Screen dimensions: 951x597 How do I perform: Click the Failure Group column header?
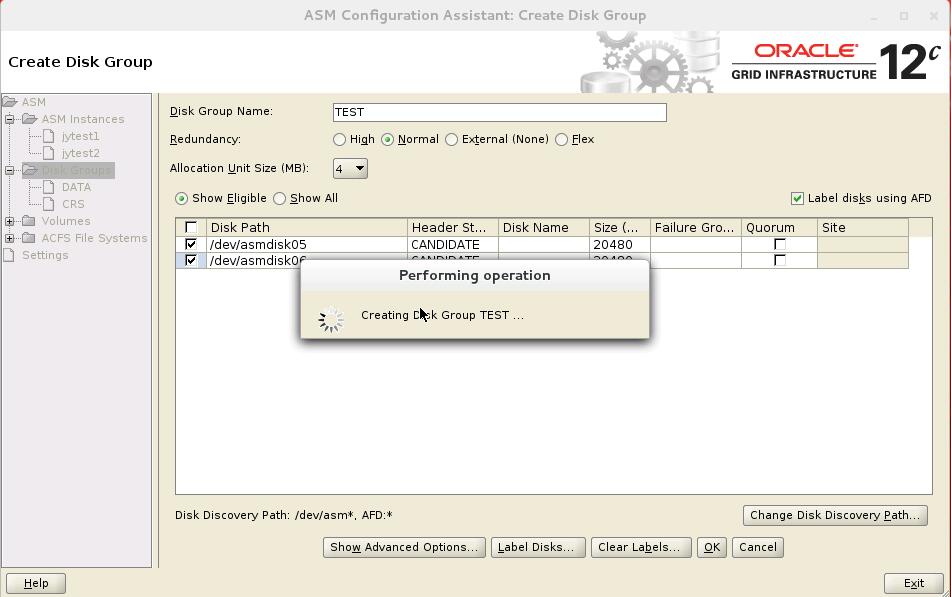(696, 228)
